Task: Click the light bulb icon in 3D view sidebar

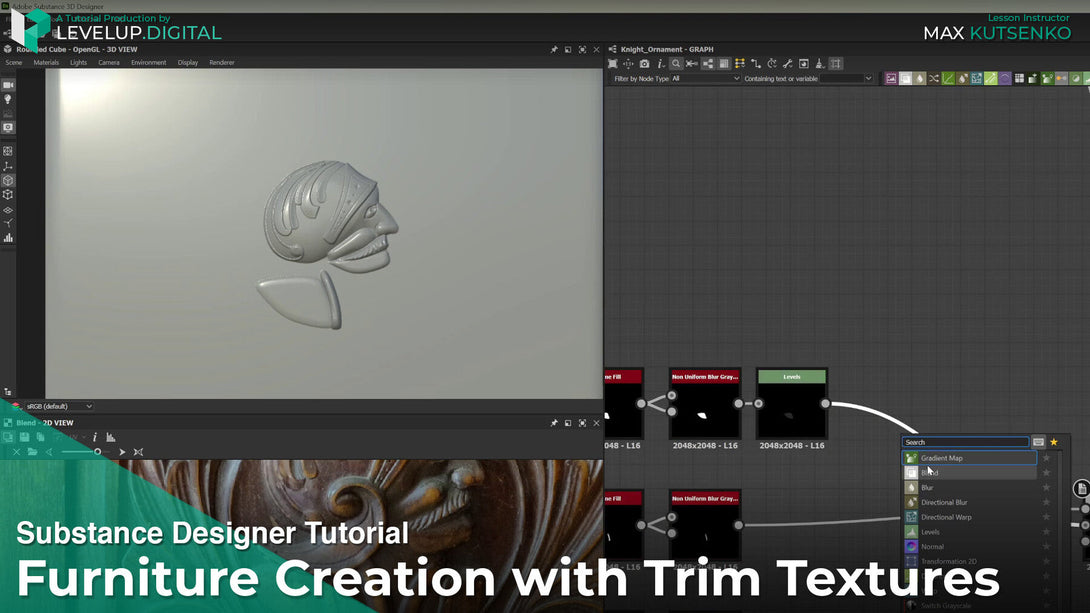Action: [x=8, y=99]
